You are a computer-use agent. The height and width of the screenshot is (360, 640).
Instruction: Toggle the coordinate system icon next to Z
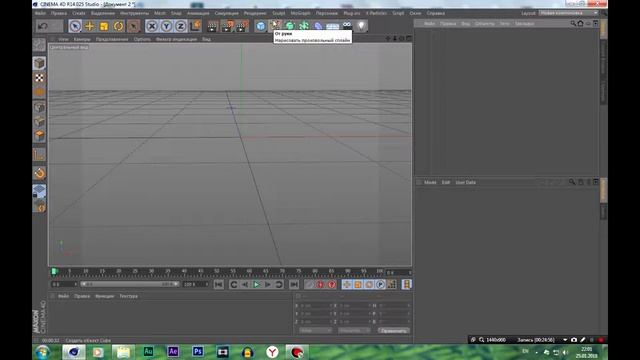pos(195,26)
